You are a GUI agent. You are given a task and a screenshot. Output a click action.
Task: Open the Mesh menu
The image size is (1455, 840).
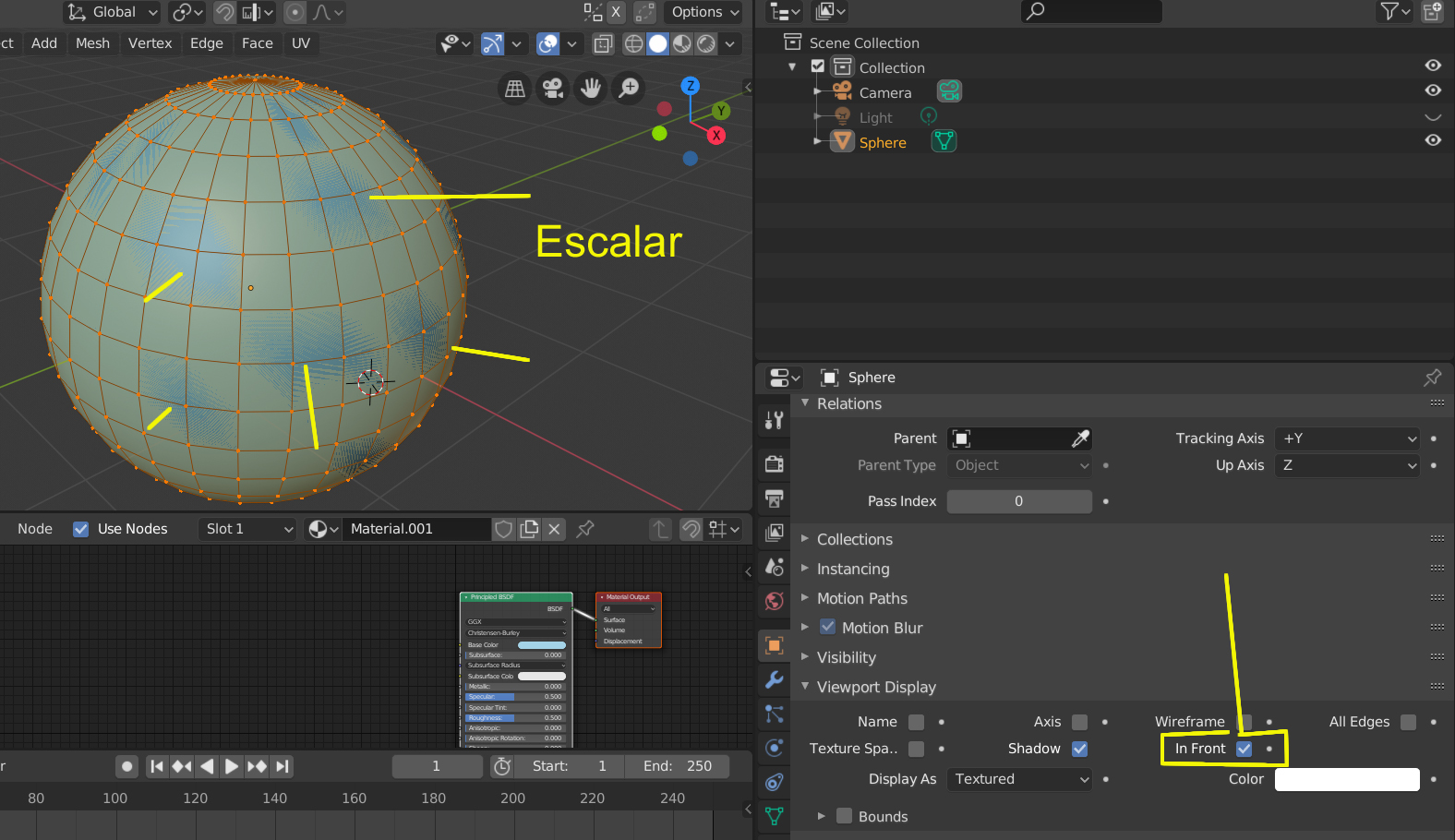click(x=92, y=43)
